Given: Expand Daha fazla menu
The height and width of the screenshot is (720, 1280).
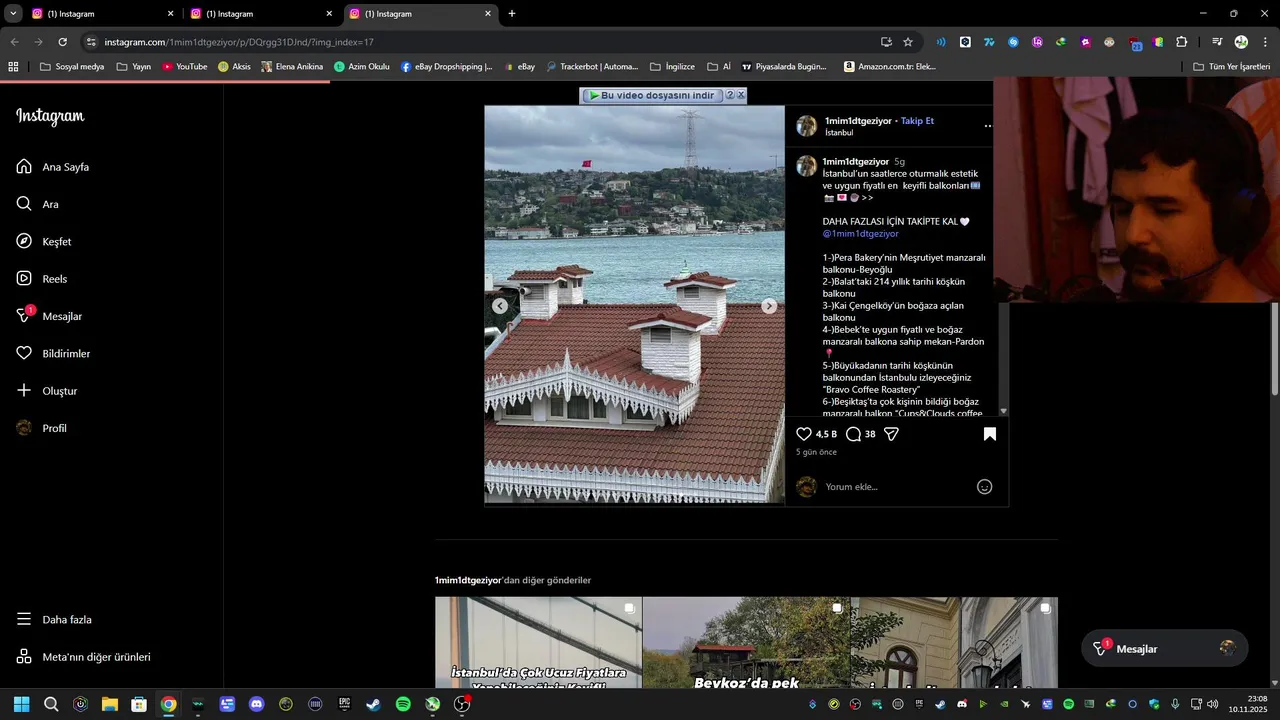Looking at the screenshot, I should [x=54, y=620].
